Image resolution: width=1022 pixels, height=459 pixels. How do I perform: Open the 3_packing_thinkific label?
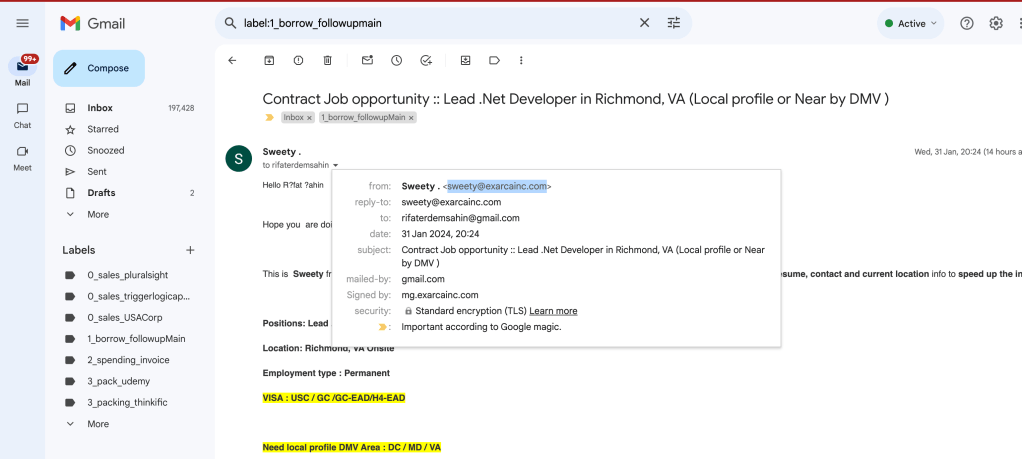[x=129, y=402]
